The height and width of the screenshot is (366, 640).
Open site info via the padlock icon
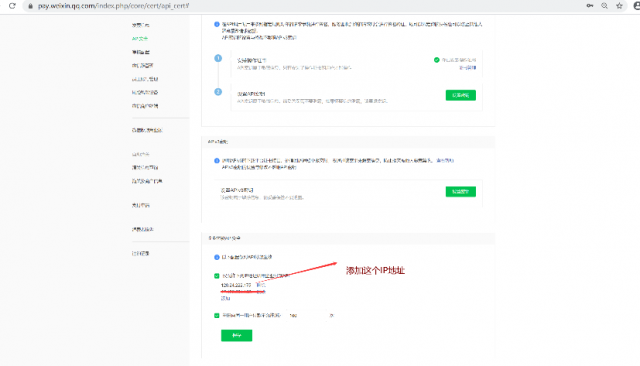30,6
